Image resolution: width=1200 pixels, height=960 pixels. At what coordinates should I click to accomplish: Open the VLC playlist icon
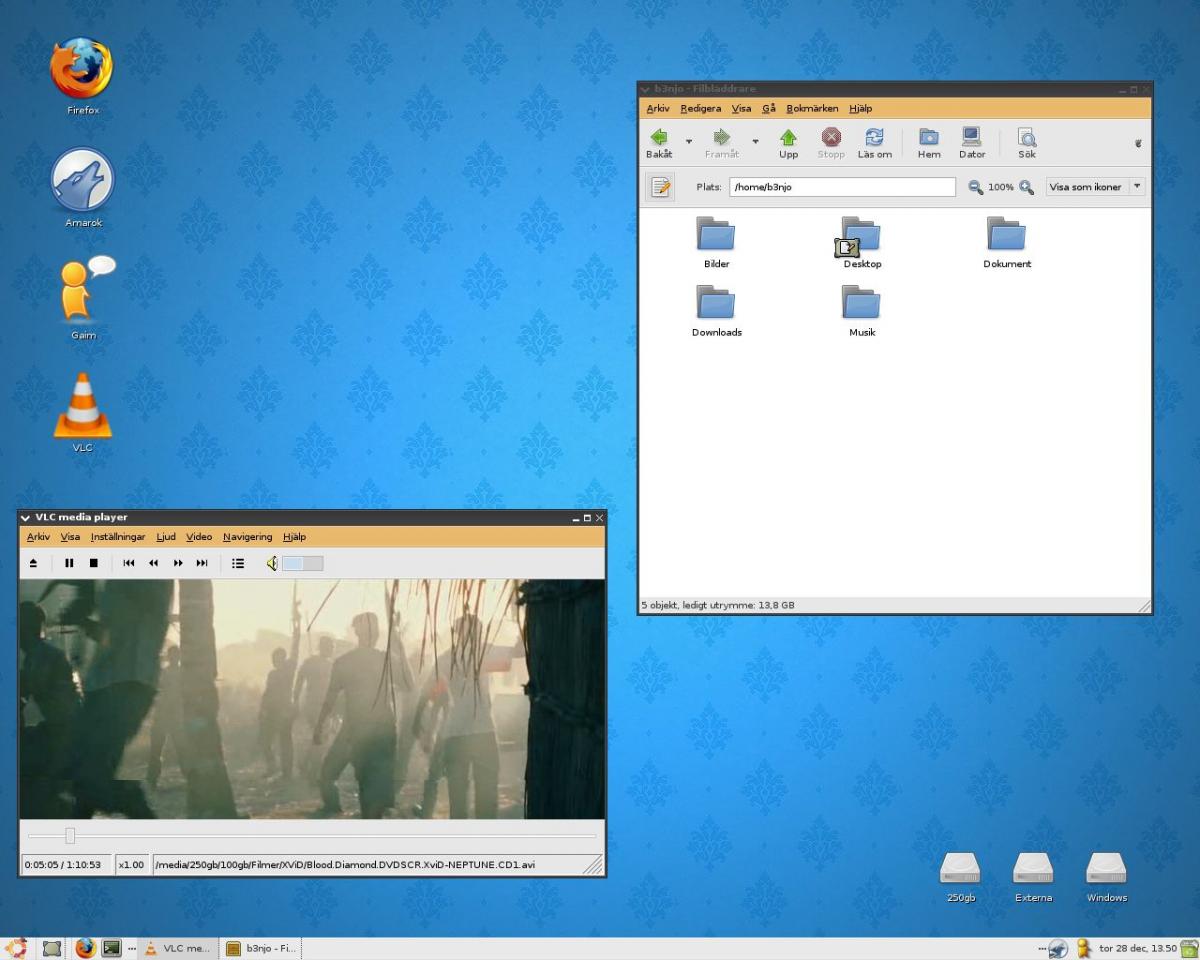[x=238, y=563]
